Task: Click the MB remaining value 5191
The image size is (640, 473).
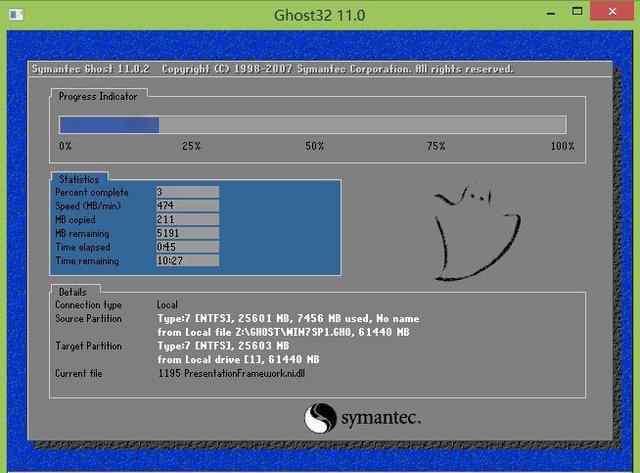Action: [187, 233]
